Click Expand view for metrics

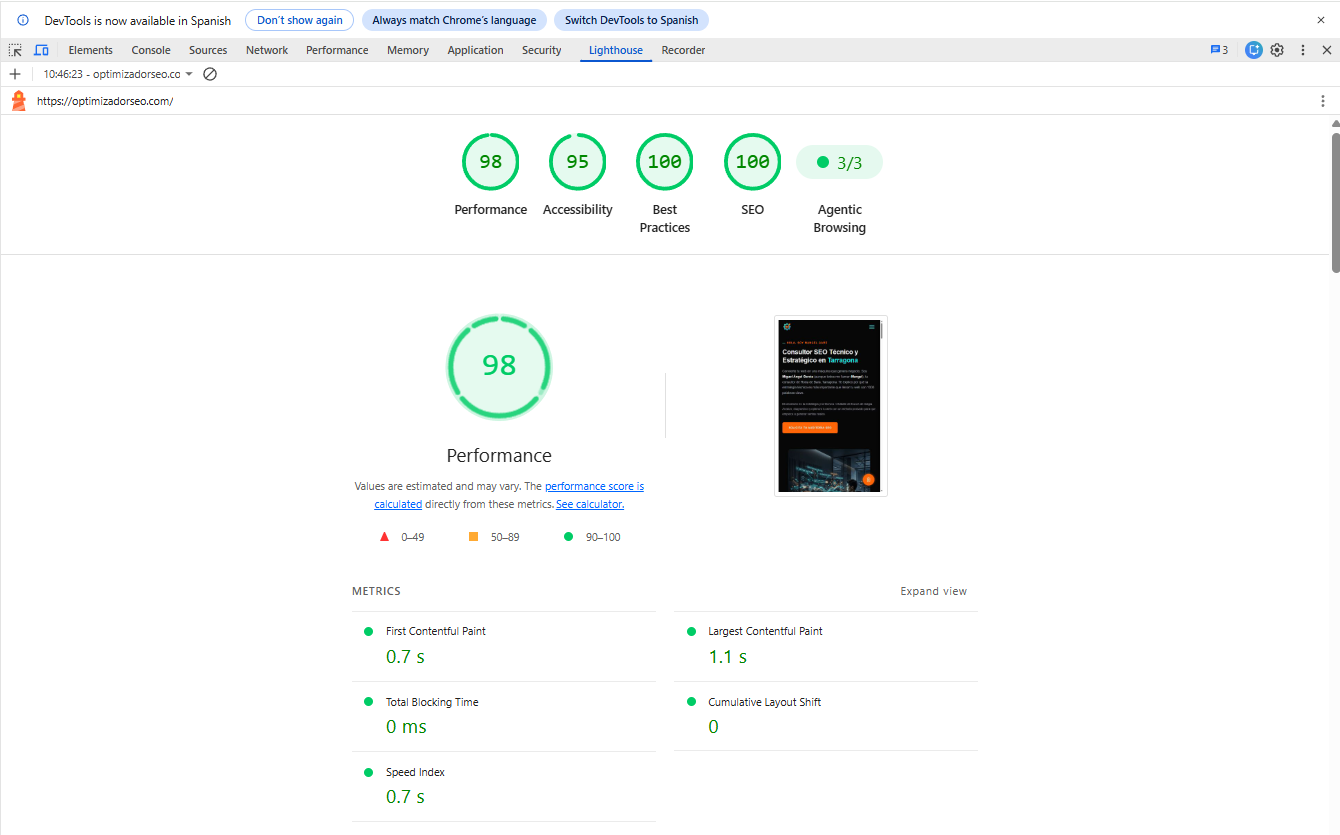934,591
